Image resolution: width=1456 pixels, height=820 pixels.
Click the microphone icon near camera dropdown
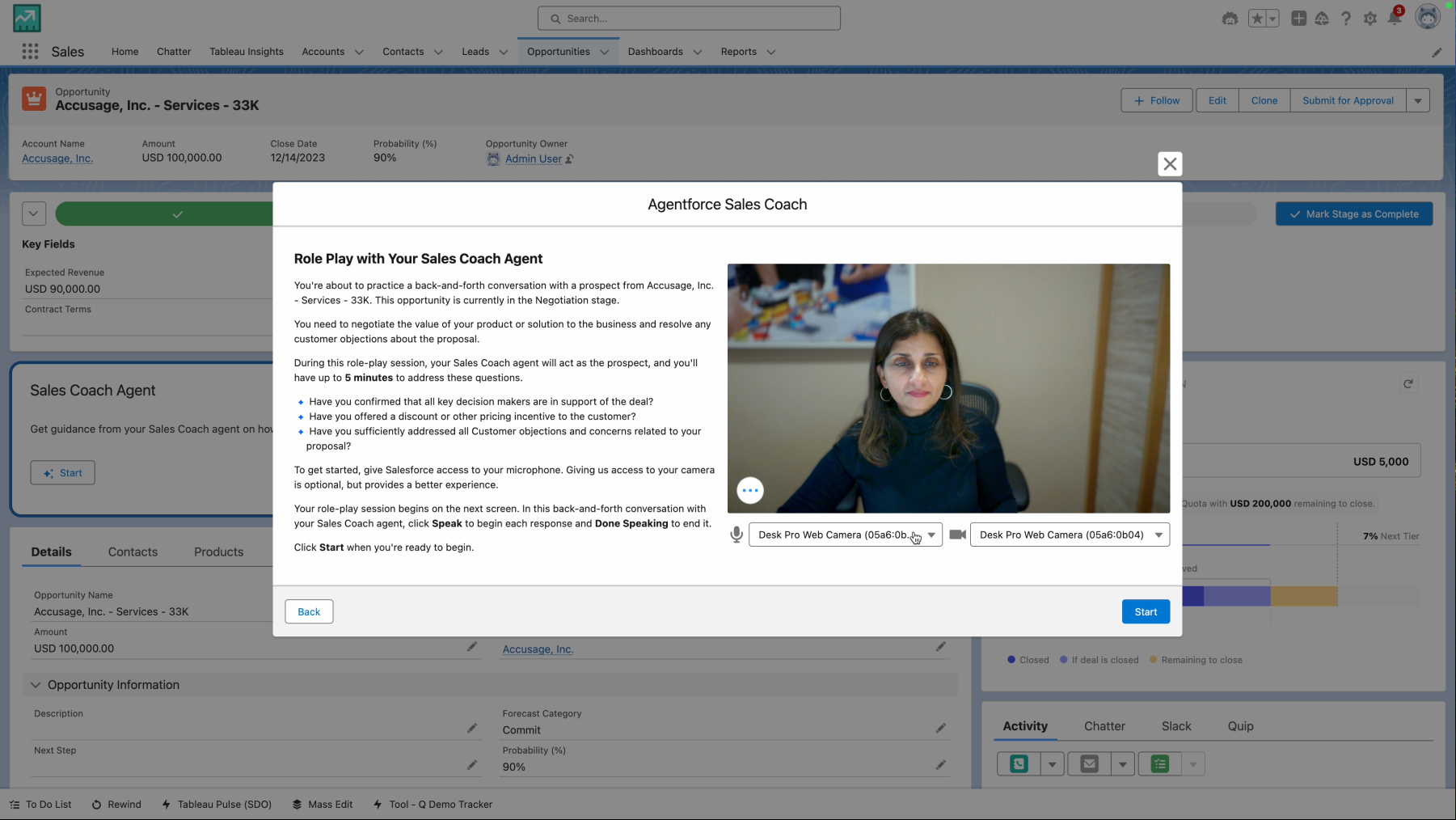point(736,535)
